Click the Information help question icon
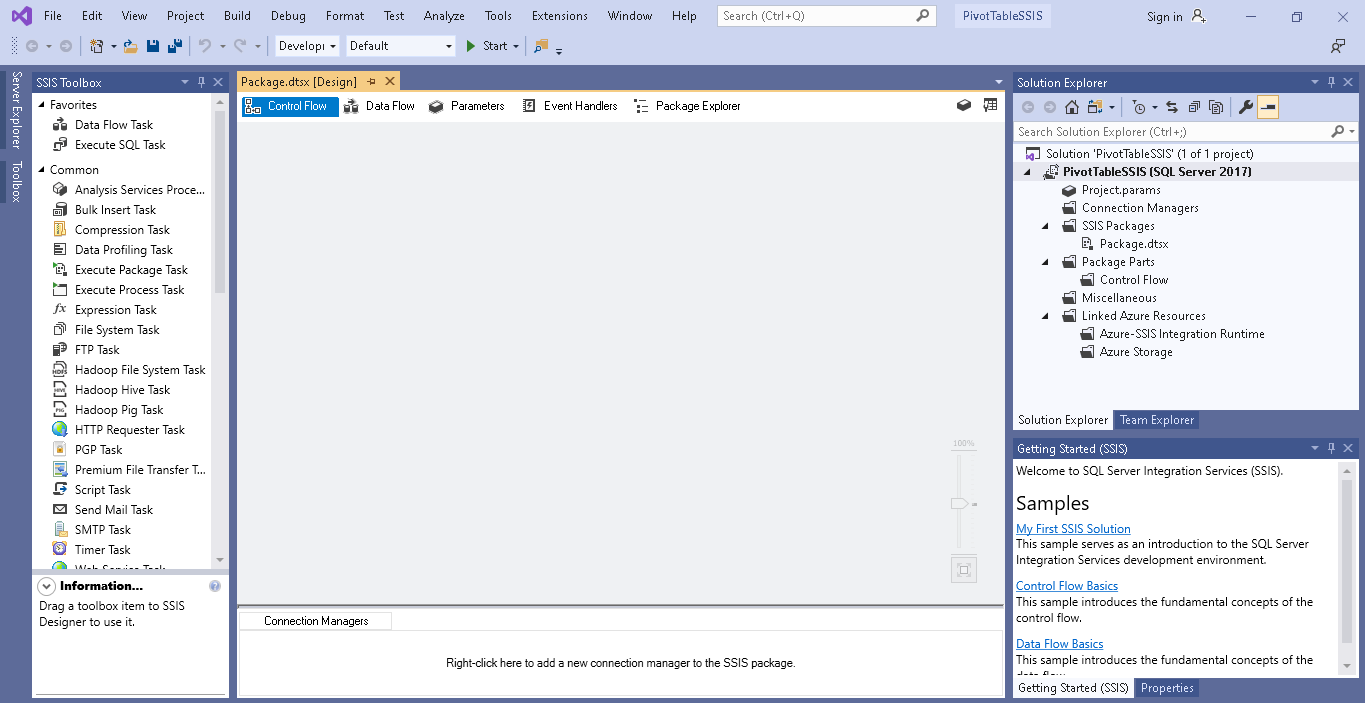The image size is (1365, 703). [x=215, y=586]
